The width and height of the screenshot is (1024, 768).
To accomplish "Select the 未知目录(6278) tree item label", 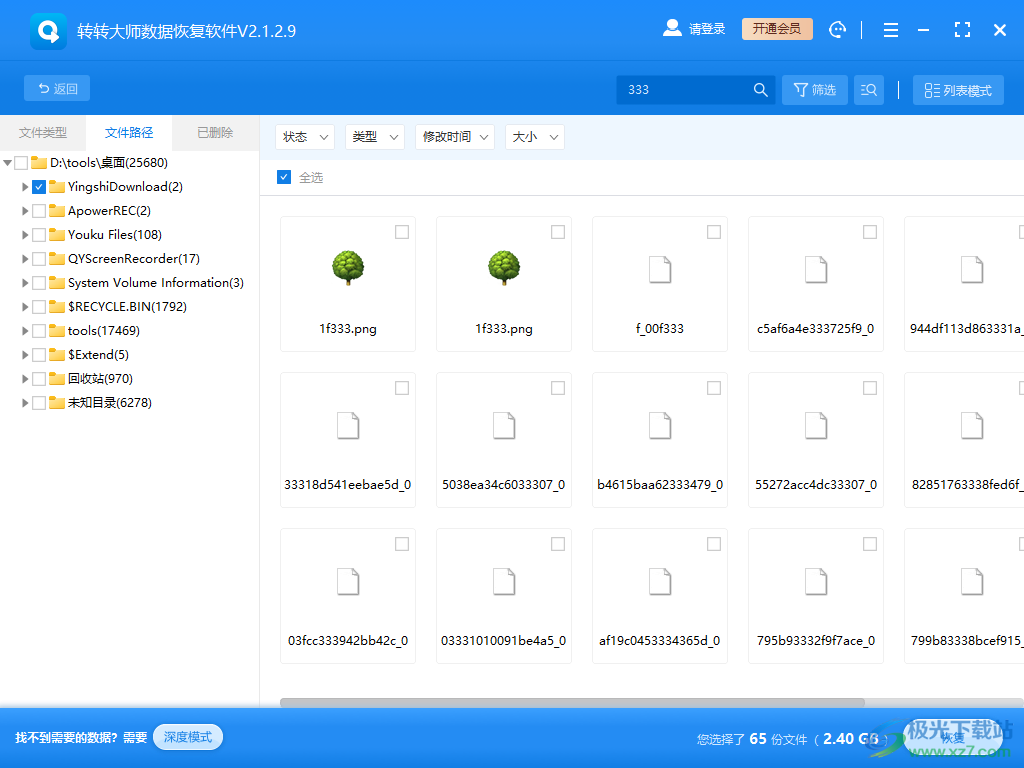I will [110, 403].
